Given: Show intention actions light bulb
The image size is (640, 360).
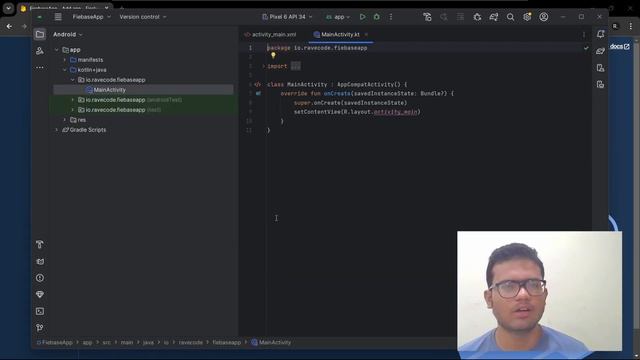Looking at the screenshot, I should (273, 55).
